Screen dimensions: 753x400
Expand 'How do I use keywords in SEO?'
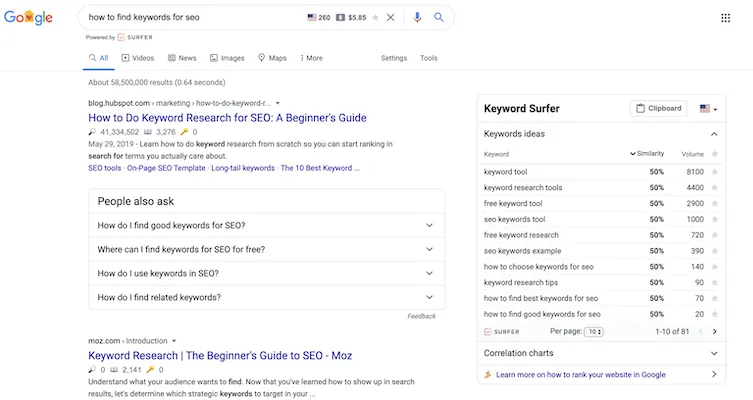[267, 273]
